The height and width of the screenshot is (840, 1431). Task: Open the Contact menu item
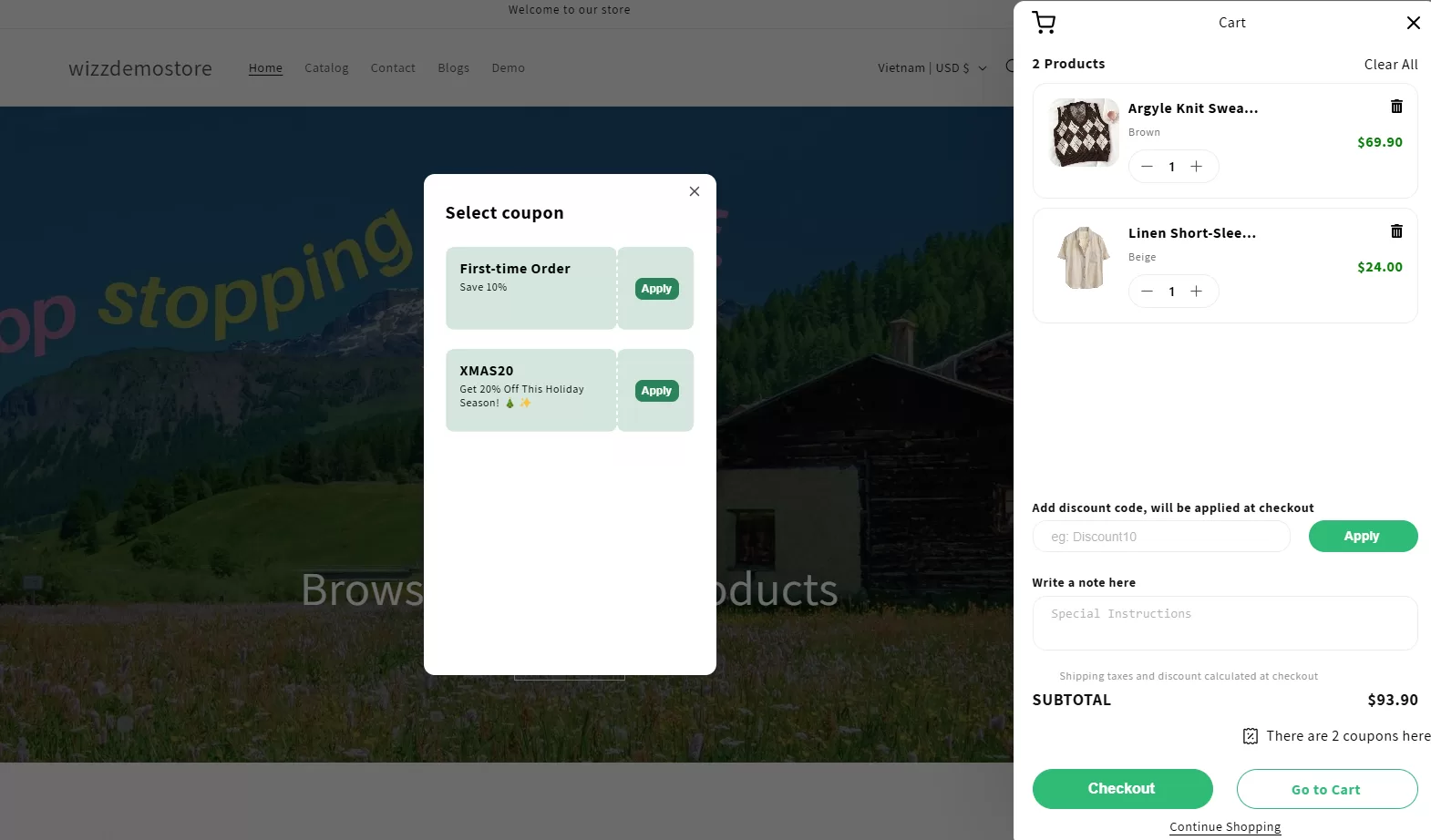pyautogui.click(x=393, y=68)
